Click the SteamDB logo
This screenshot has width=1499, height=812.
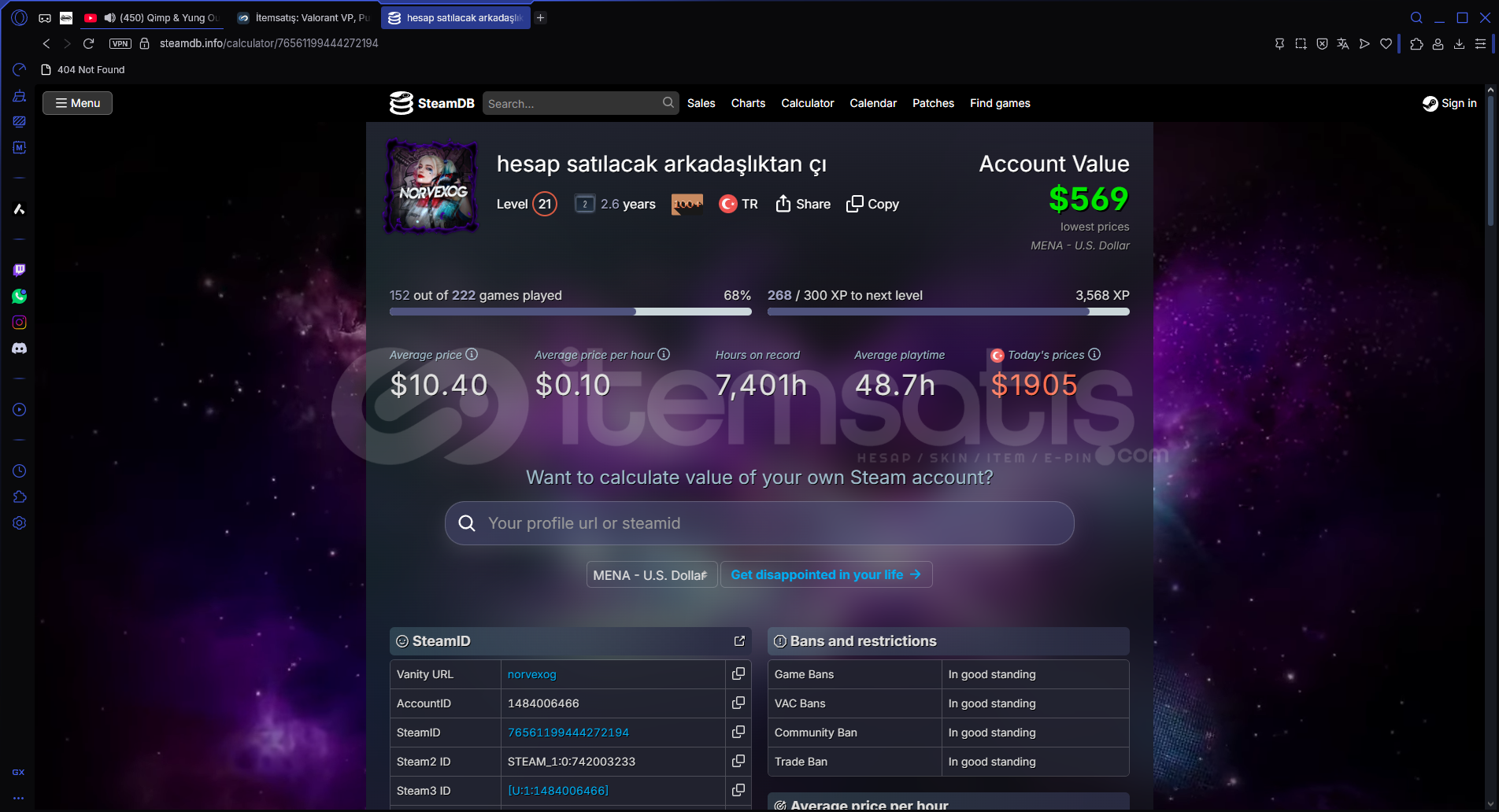coord(432,103)
